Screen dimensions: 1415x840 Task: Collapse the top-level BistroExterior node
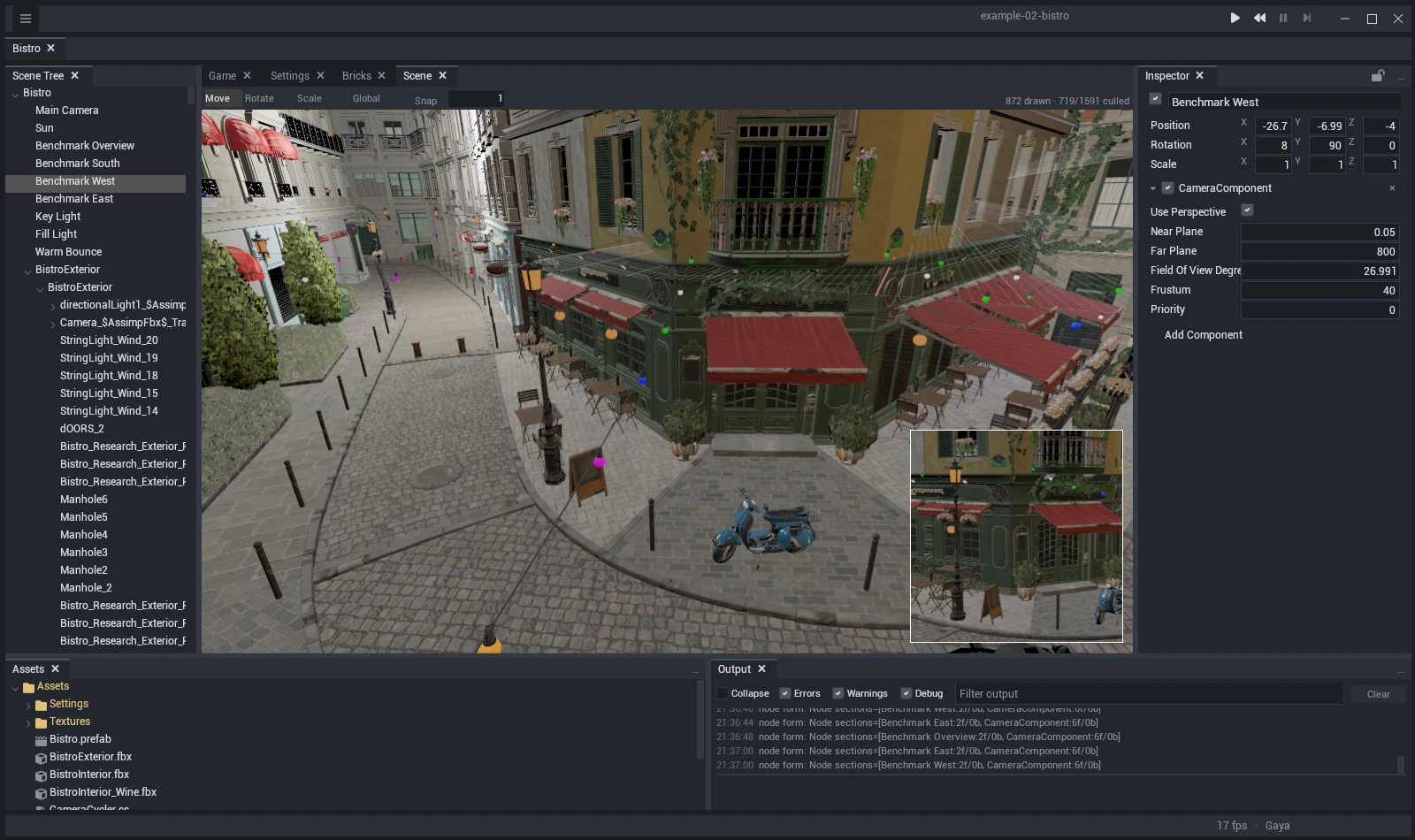[x=27, y=271]
